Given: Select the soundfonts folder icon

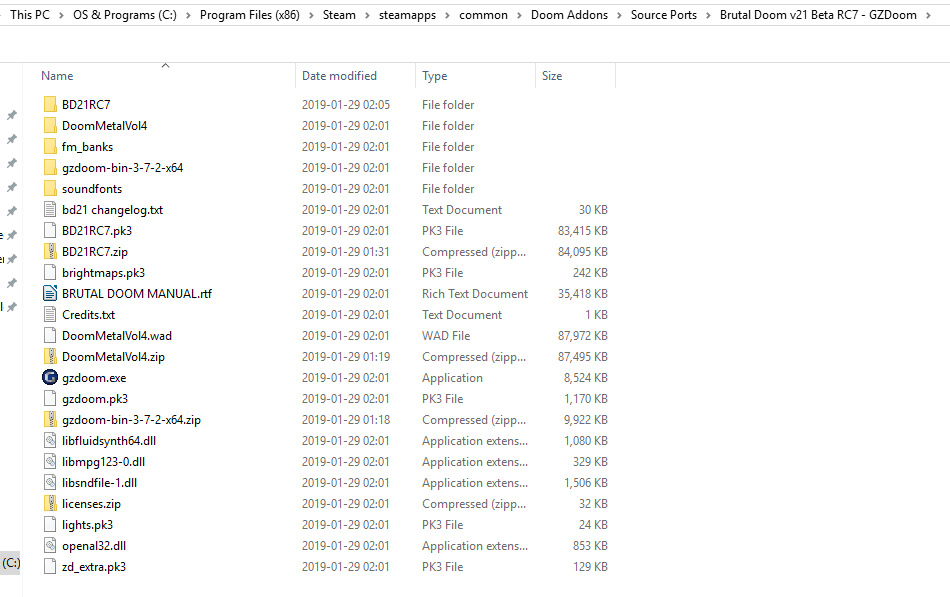Looking at the screenshot, I should click(x=50, y=188).
